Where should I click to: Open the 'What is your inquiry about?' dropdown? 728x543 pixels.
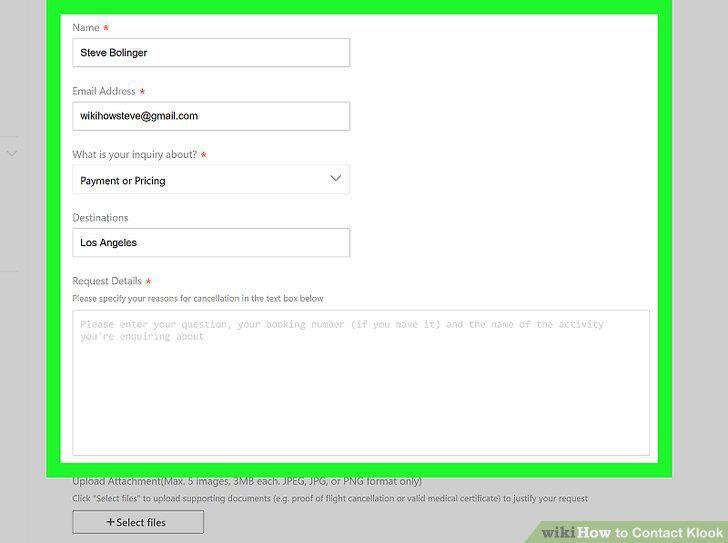[x=211, y=180]
